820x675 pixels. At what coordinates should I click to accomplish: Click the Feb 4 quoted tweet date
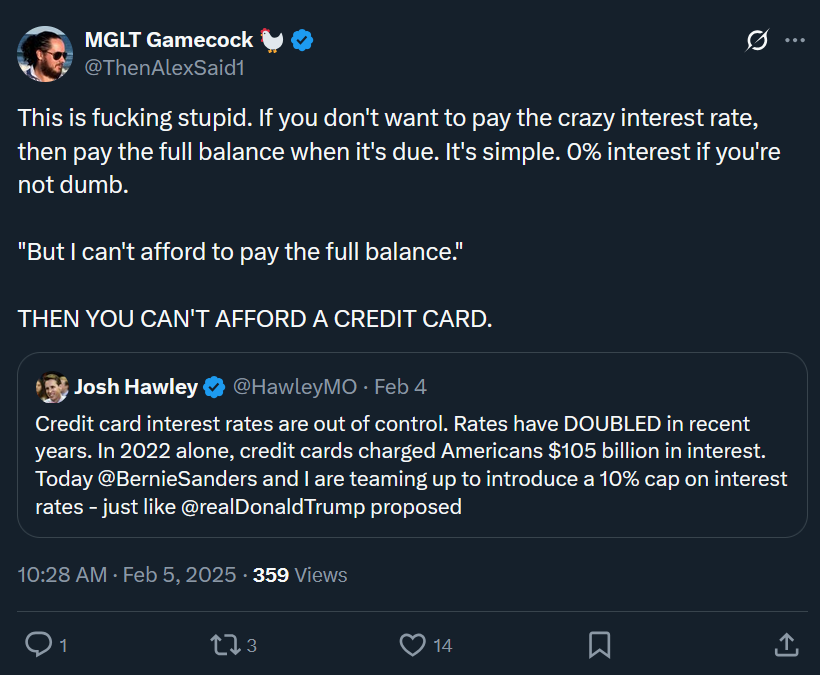[401, 387]
